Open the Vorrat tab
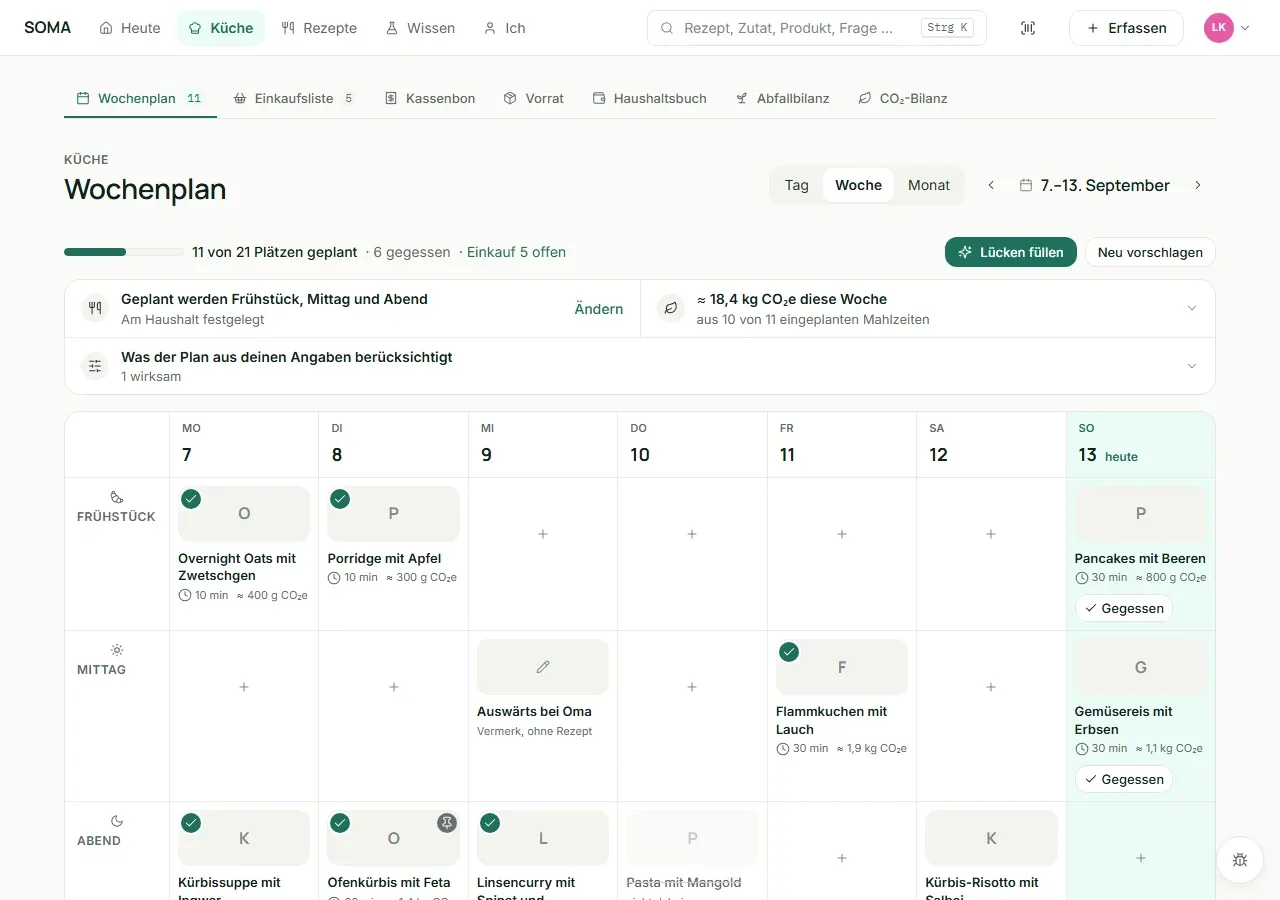 [x=534, y=98]
